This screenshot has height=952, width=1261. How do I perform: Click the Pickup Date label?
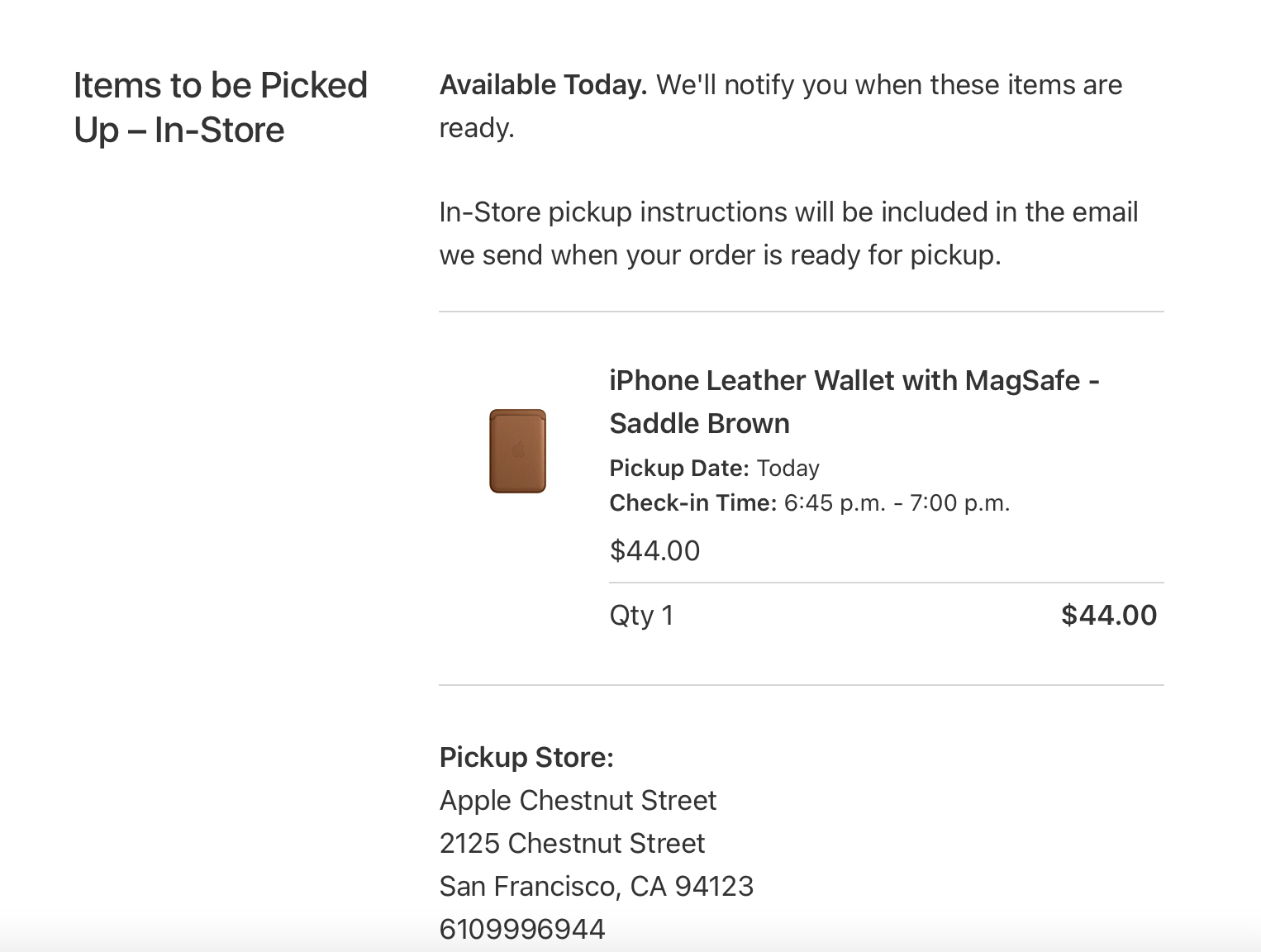pos(678,469)
